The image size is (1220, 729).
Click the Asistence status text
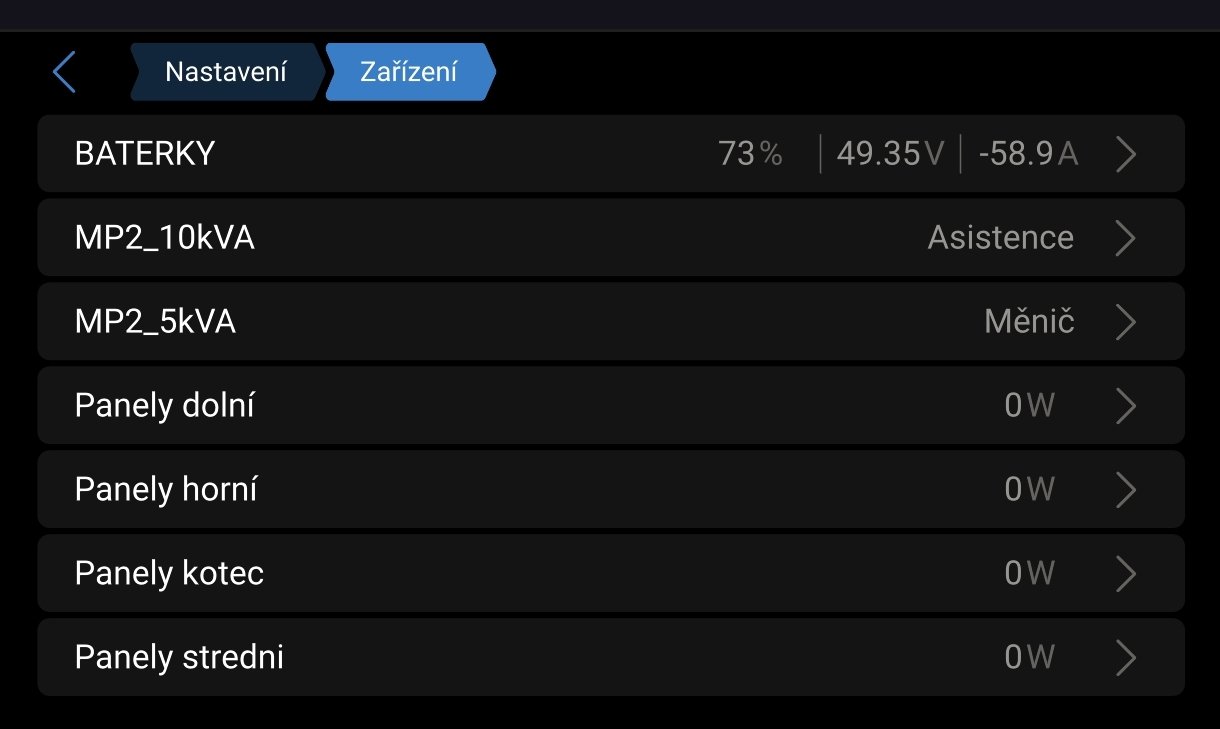tap(1000, 238)
